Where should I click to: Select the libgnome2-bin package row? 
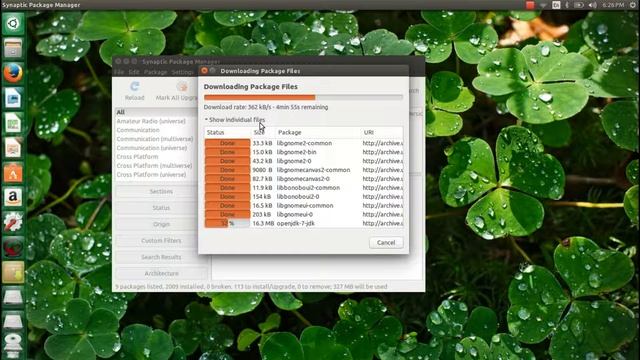coord(304,152)
